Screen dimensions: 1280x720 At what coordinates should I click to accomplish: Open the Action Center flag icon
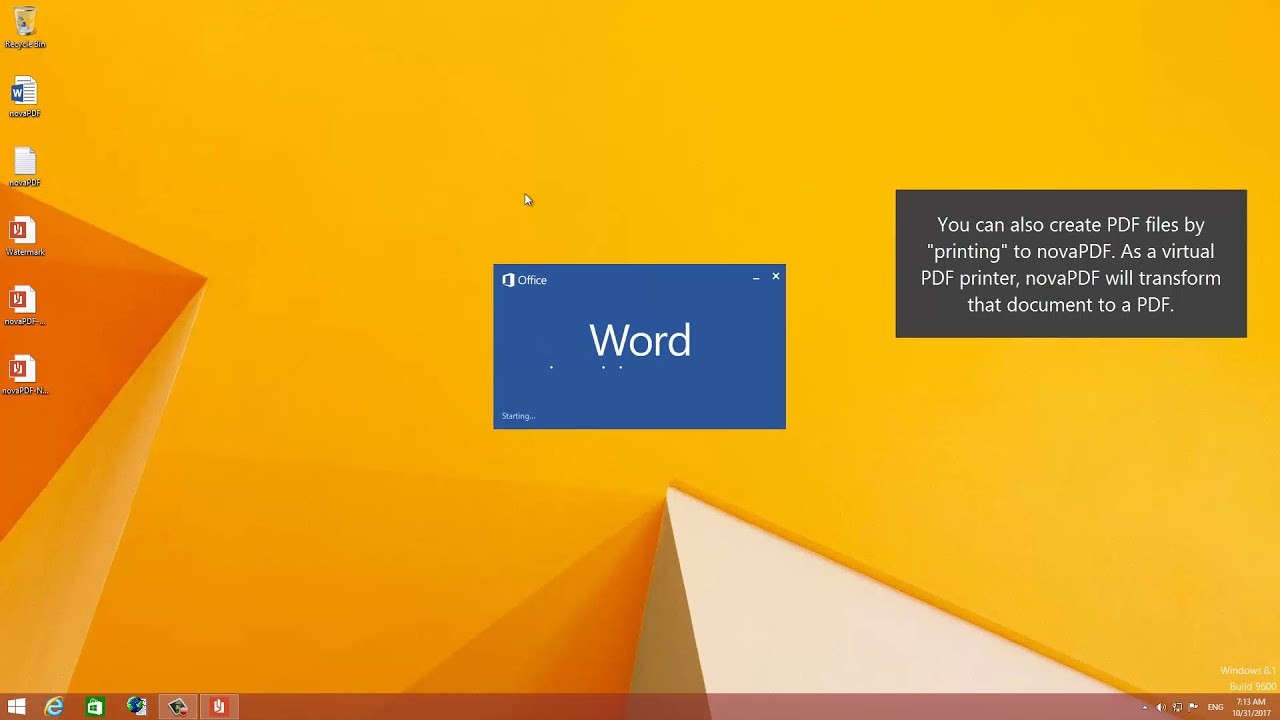[1193, 708]
